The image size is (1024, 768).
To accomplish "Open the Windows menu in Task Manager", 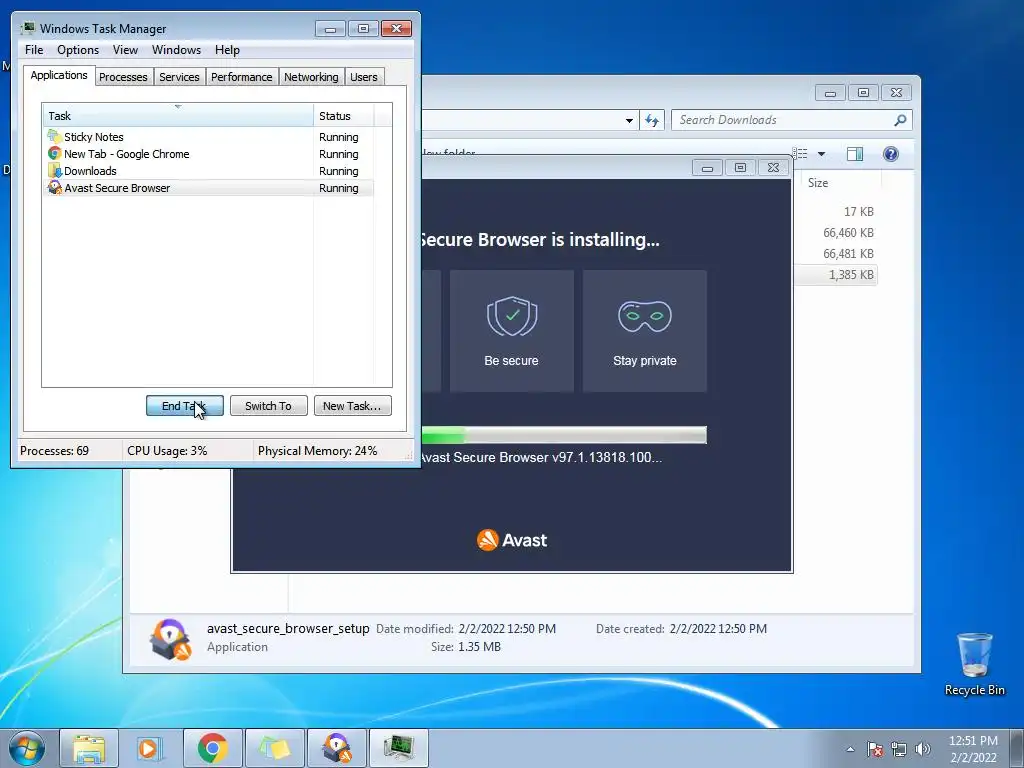I will 176,50.
